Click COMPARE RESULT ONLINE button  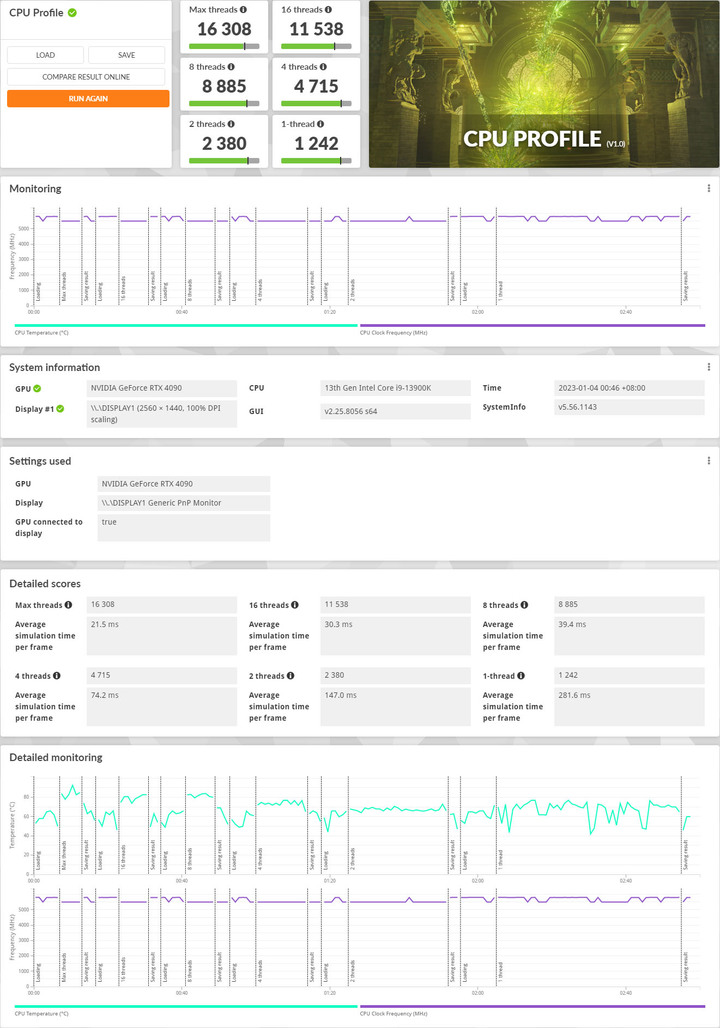pyautogui.click(x=88, y=77)
